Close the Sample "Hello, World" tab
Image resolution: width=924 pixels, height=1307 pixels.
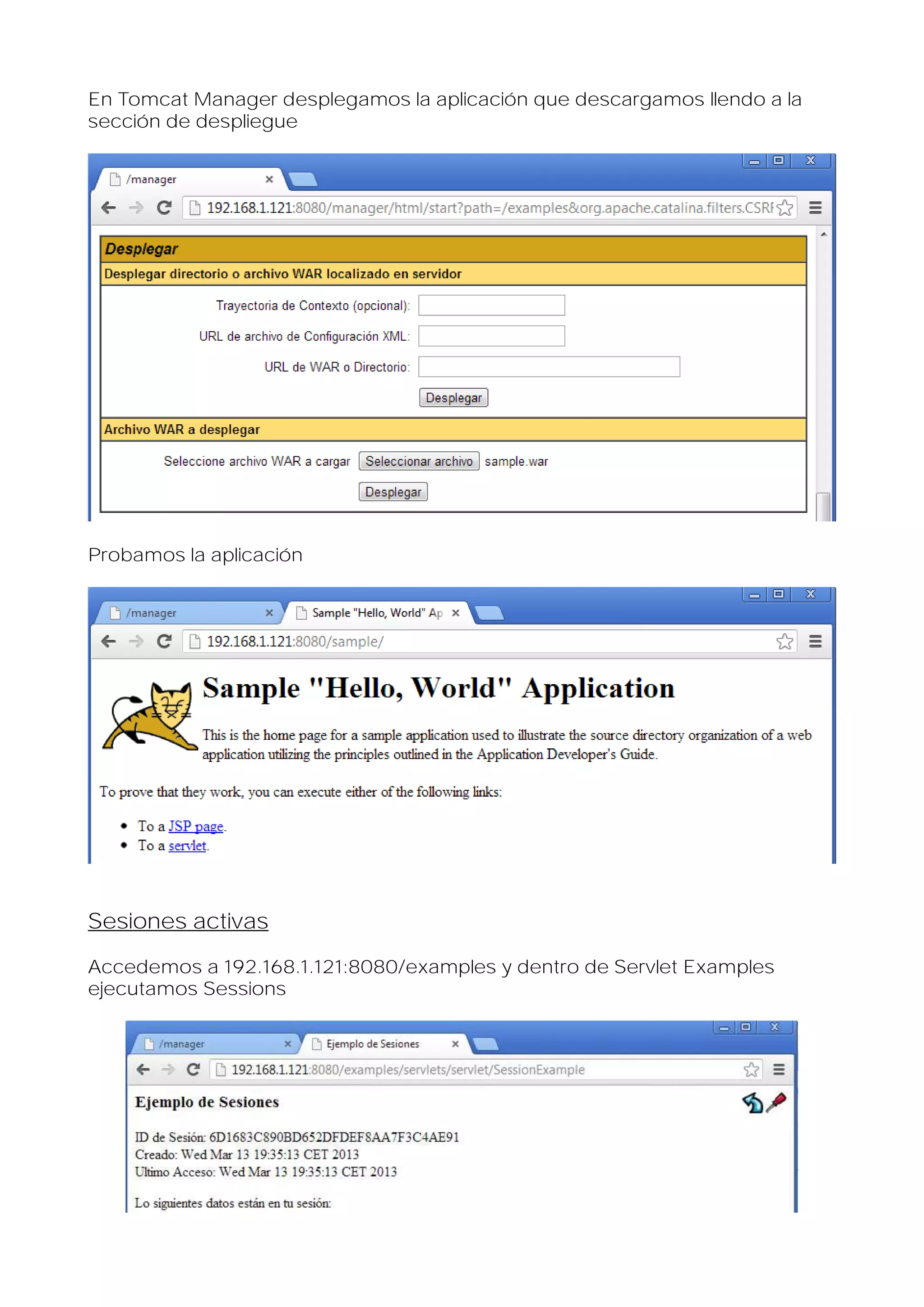pos(455,613)
